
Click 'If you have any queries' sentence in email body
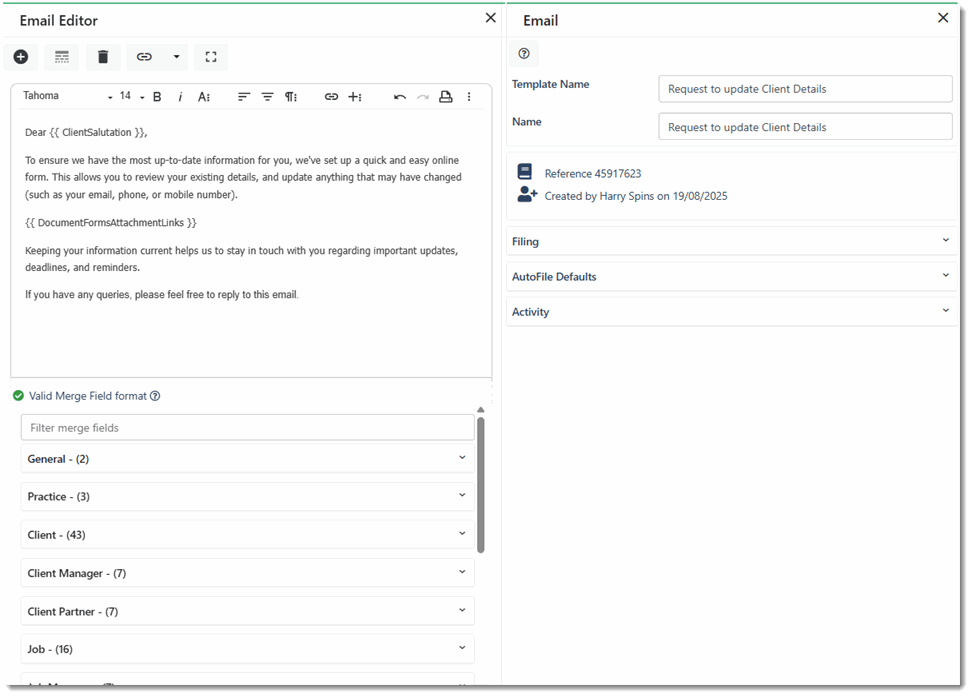(x=162, y=295)
